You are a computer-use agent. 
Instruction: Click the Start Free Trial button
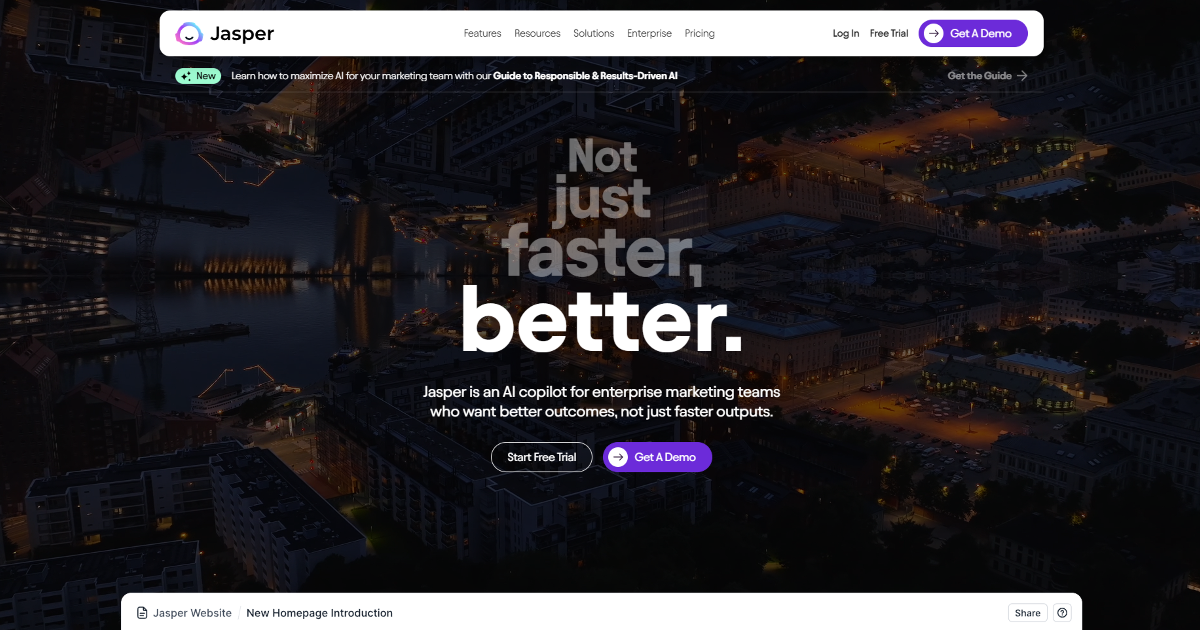click(x=541, y=457)
